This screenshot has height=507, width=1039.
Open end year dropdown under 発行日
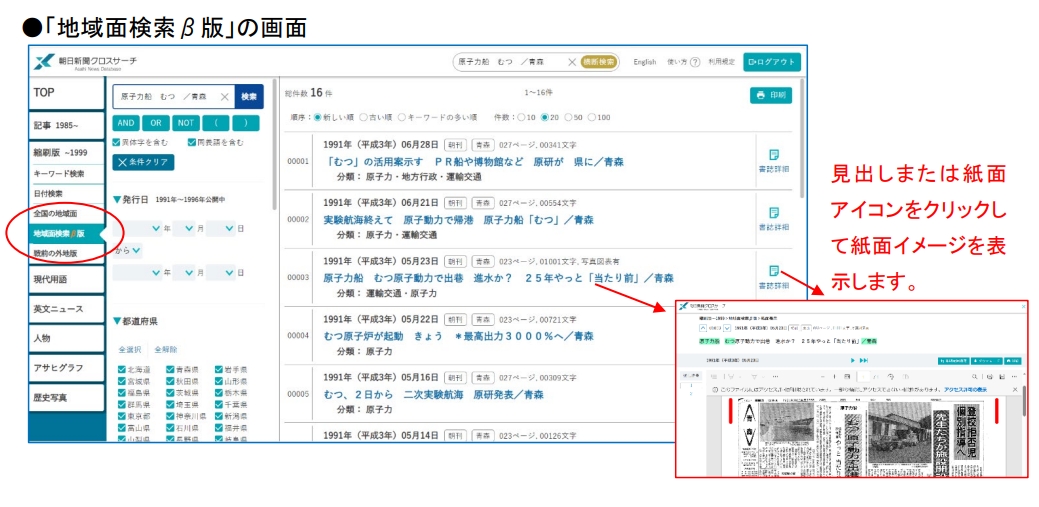click(x=137, y=272)
